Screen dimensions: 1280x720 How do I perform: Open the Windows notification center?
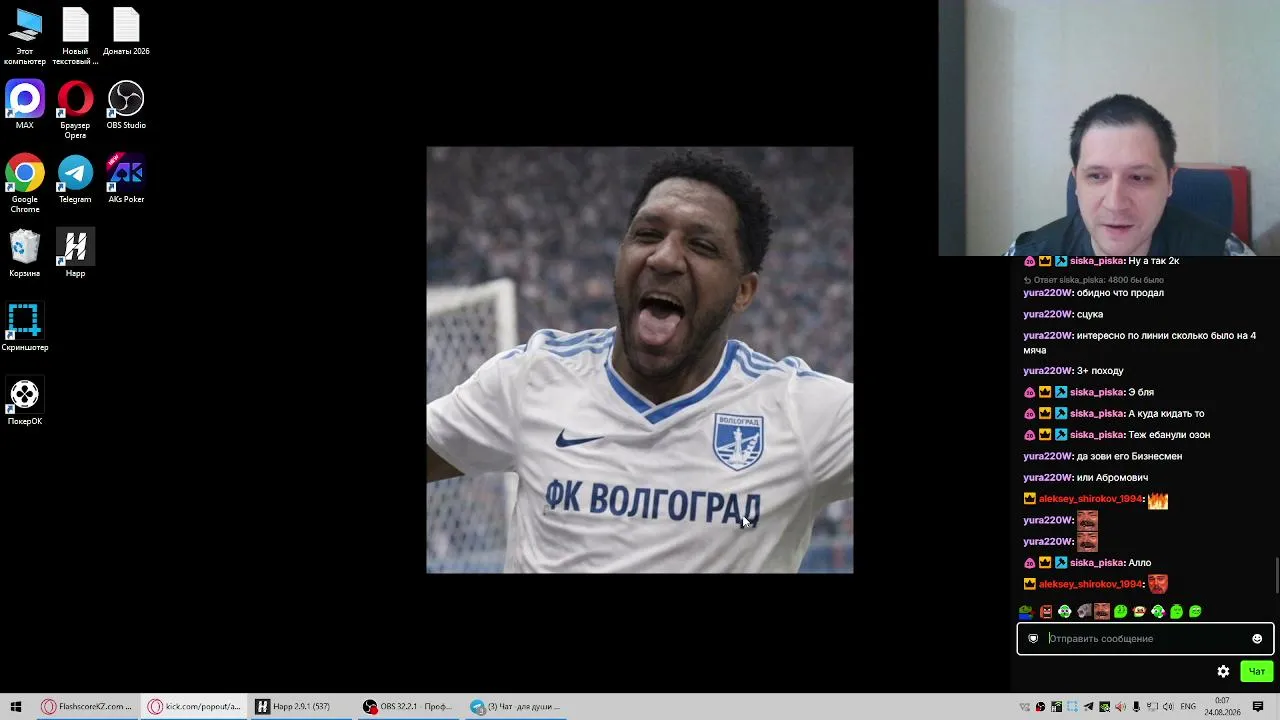pos(1258,707)
